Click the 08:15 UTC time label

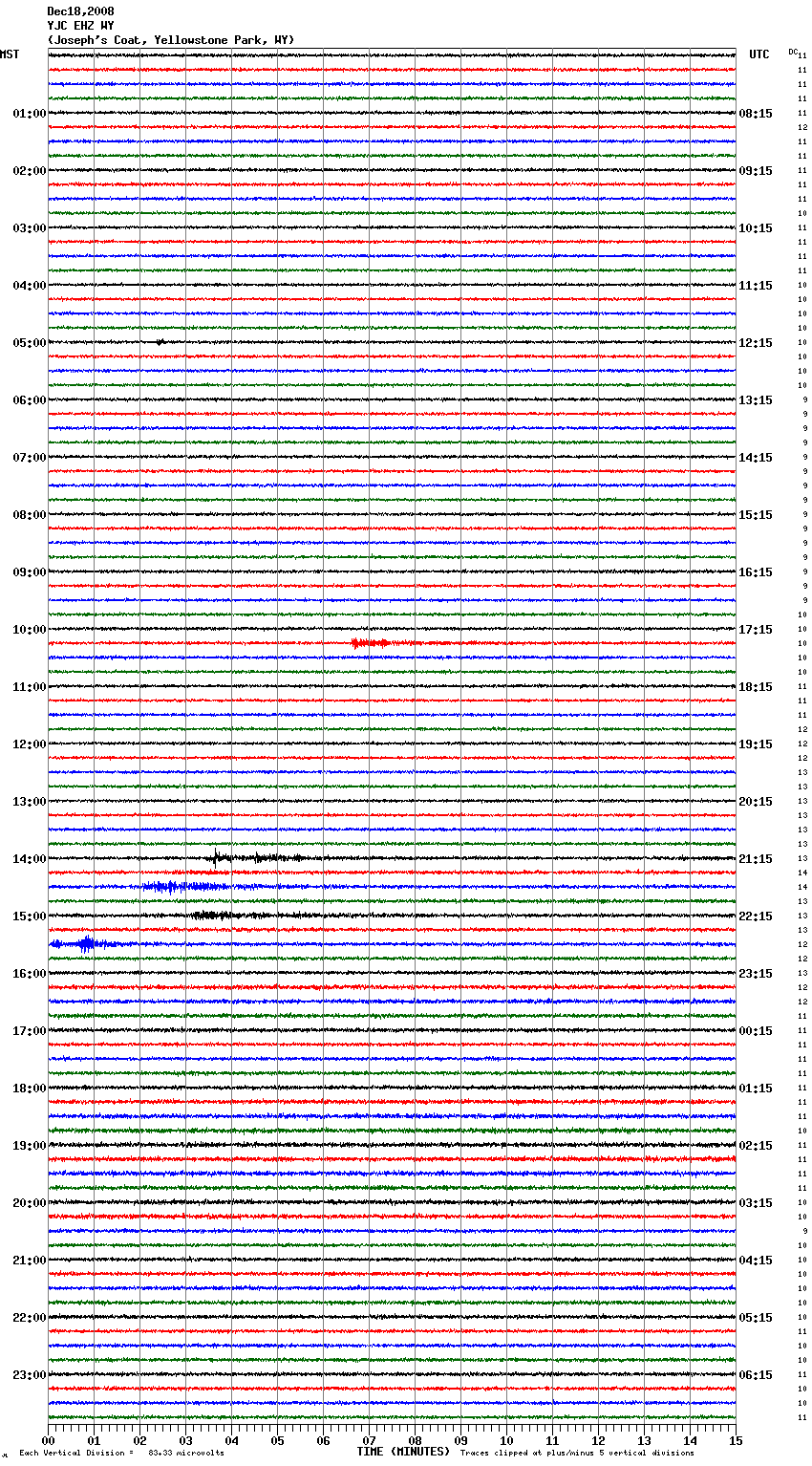[756, 114]
